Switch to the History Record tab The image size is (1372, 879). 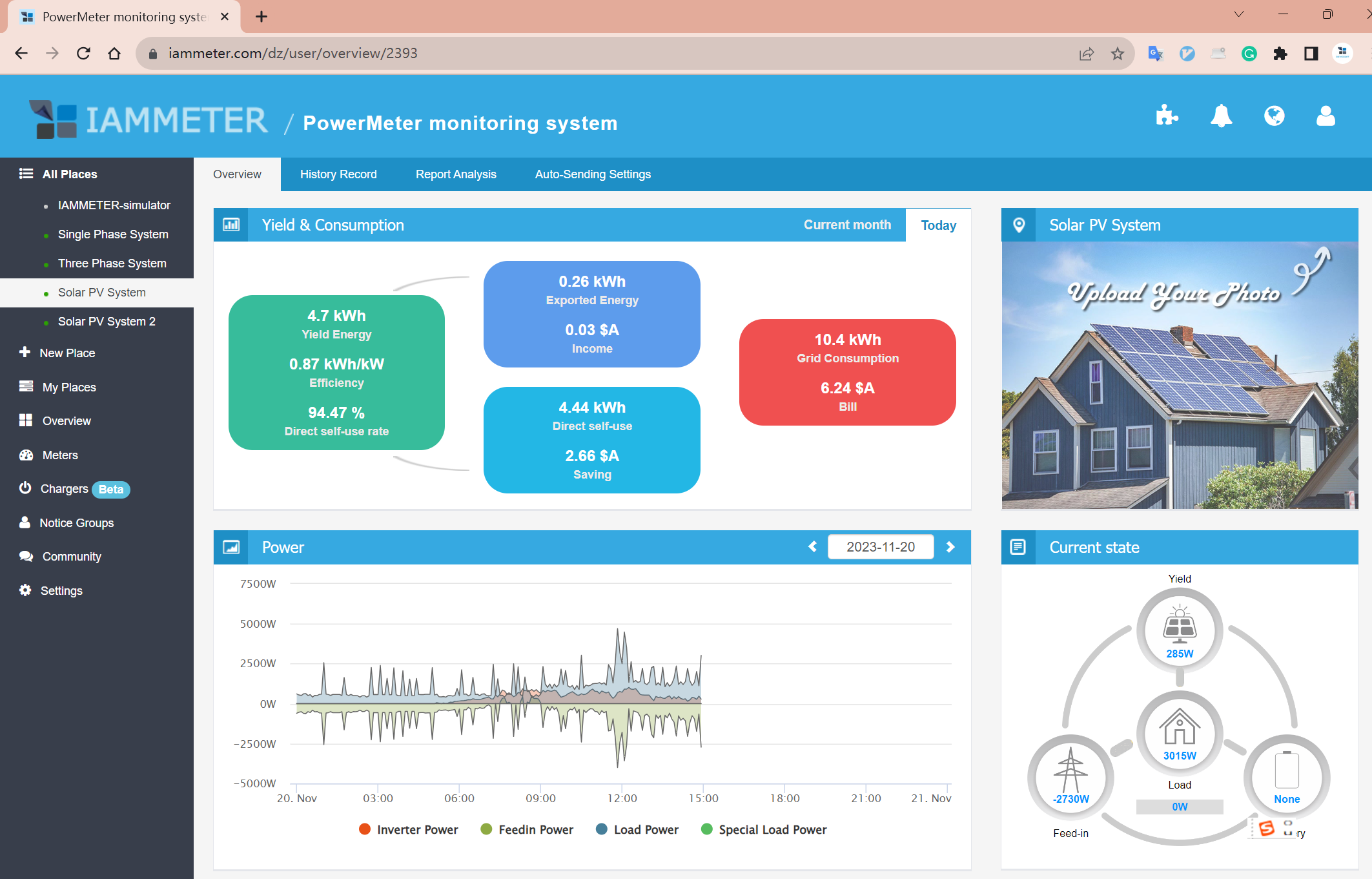pyautogui.click(x=338, y=174)
